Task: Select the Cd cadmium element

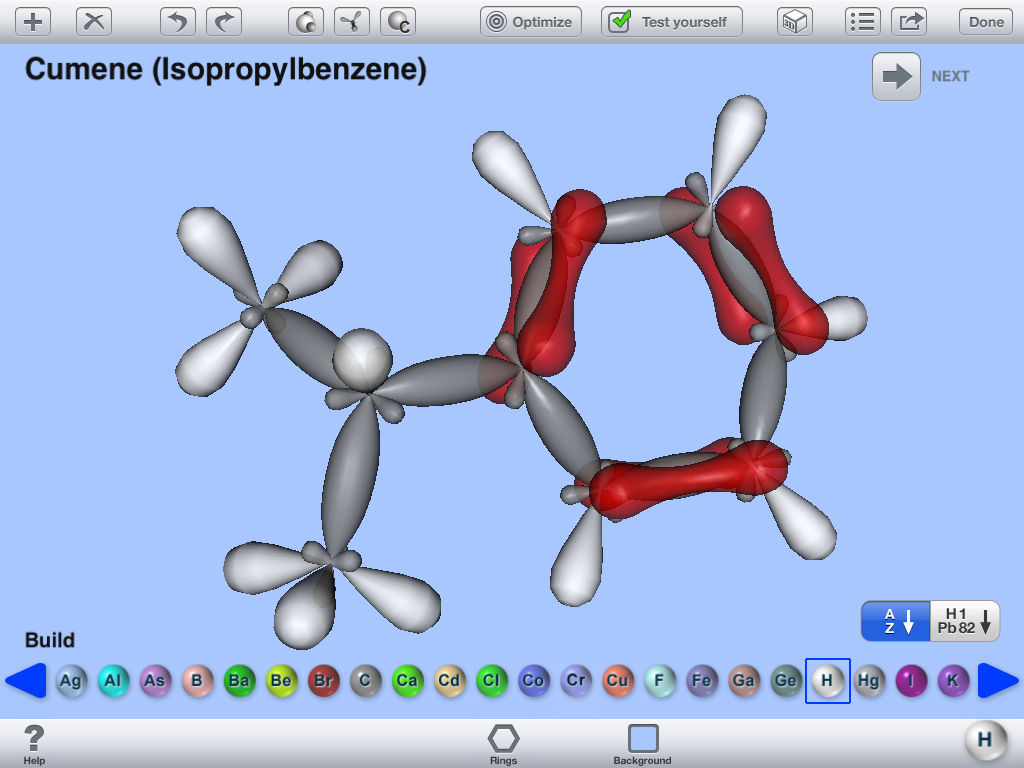Action: [x=449, y=680]
